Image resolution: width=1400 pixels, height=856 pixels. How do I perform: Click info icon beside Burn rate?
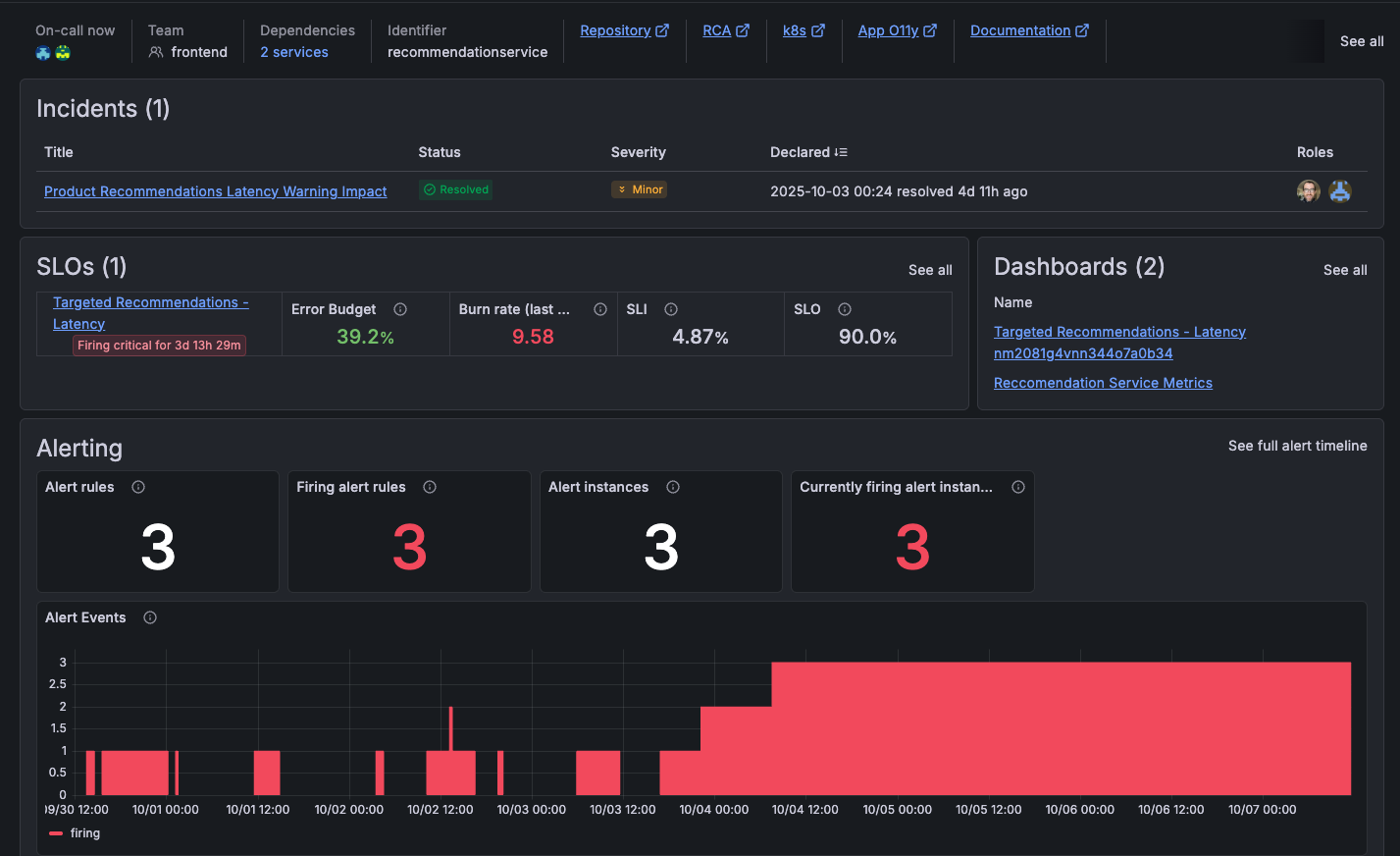click(600, 309)
